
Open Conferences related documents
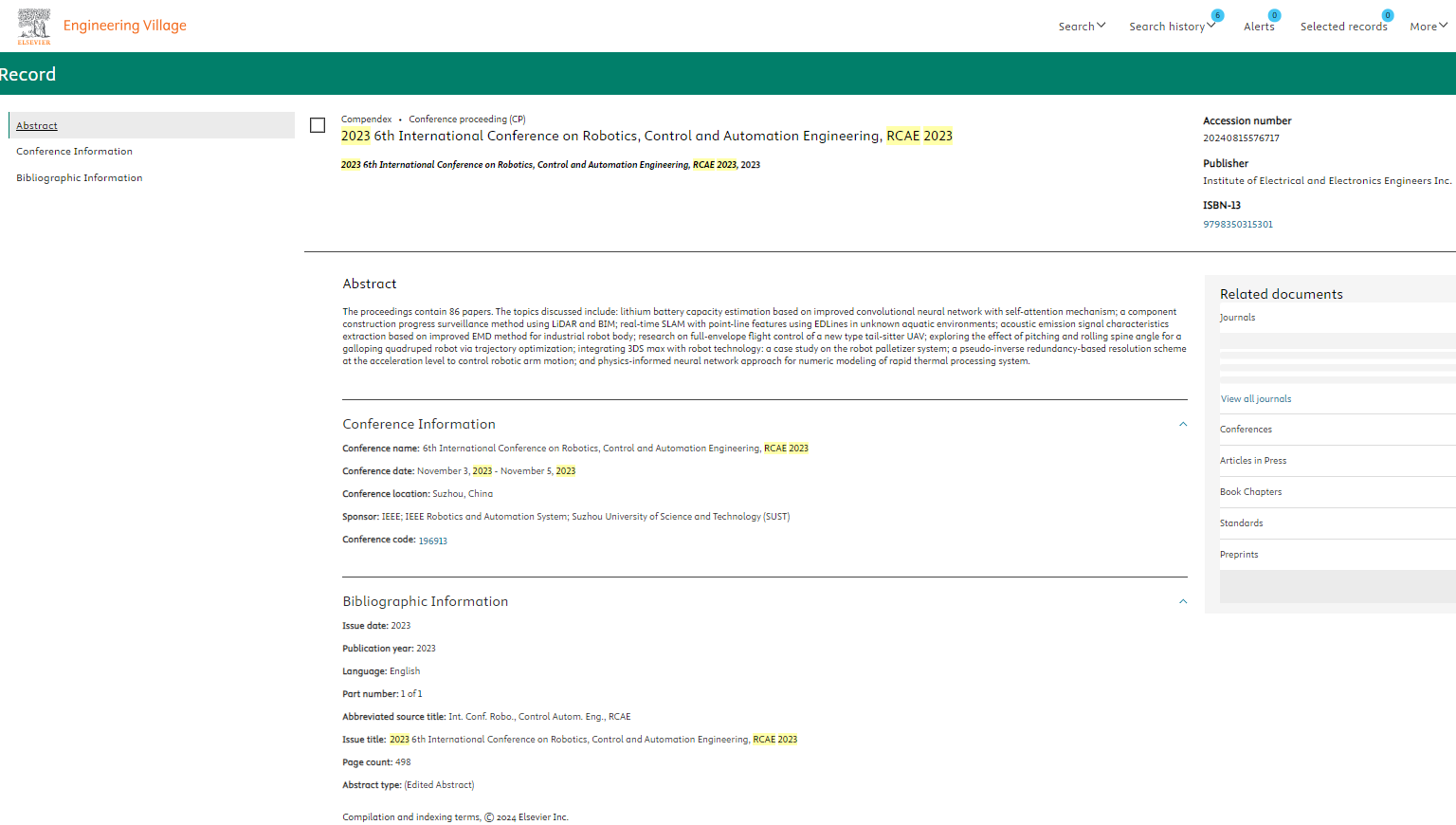(x=1246, y=430)
